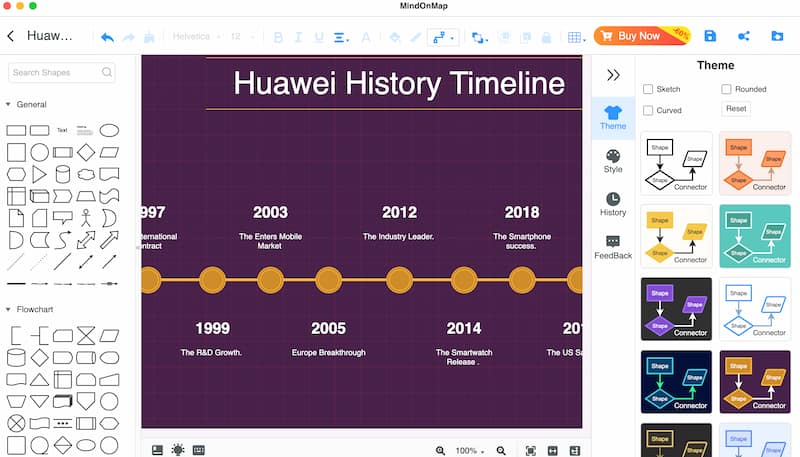Screen dimensions: 800x457
Task: Select the format painter icon
Action: coord(149,37)
